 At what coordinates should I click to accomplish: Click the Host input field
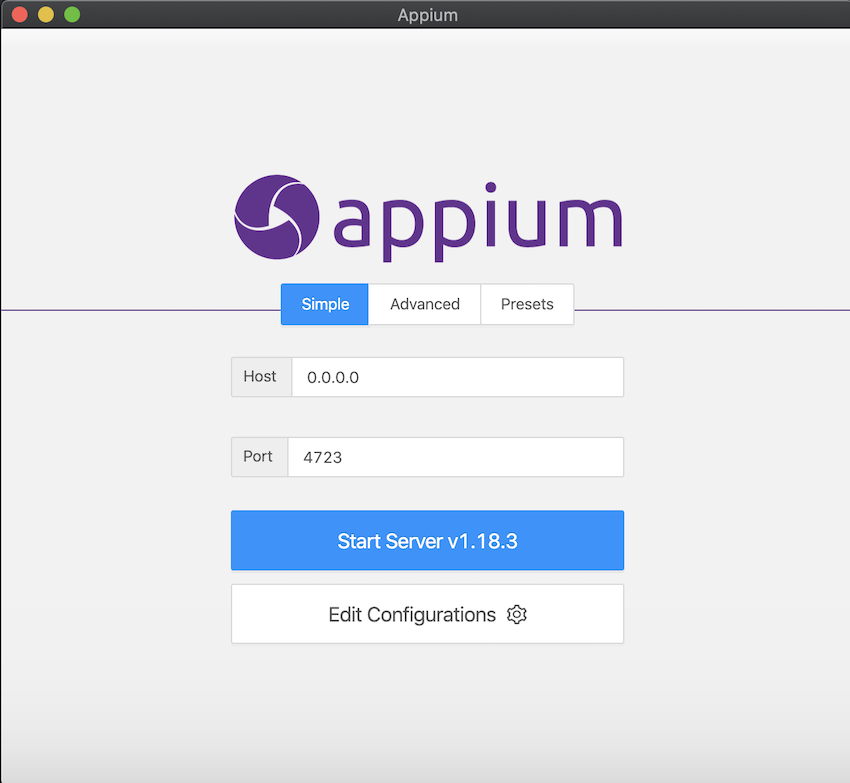coord(458,377)
